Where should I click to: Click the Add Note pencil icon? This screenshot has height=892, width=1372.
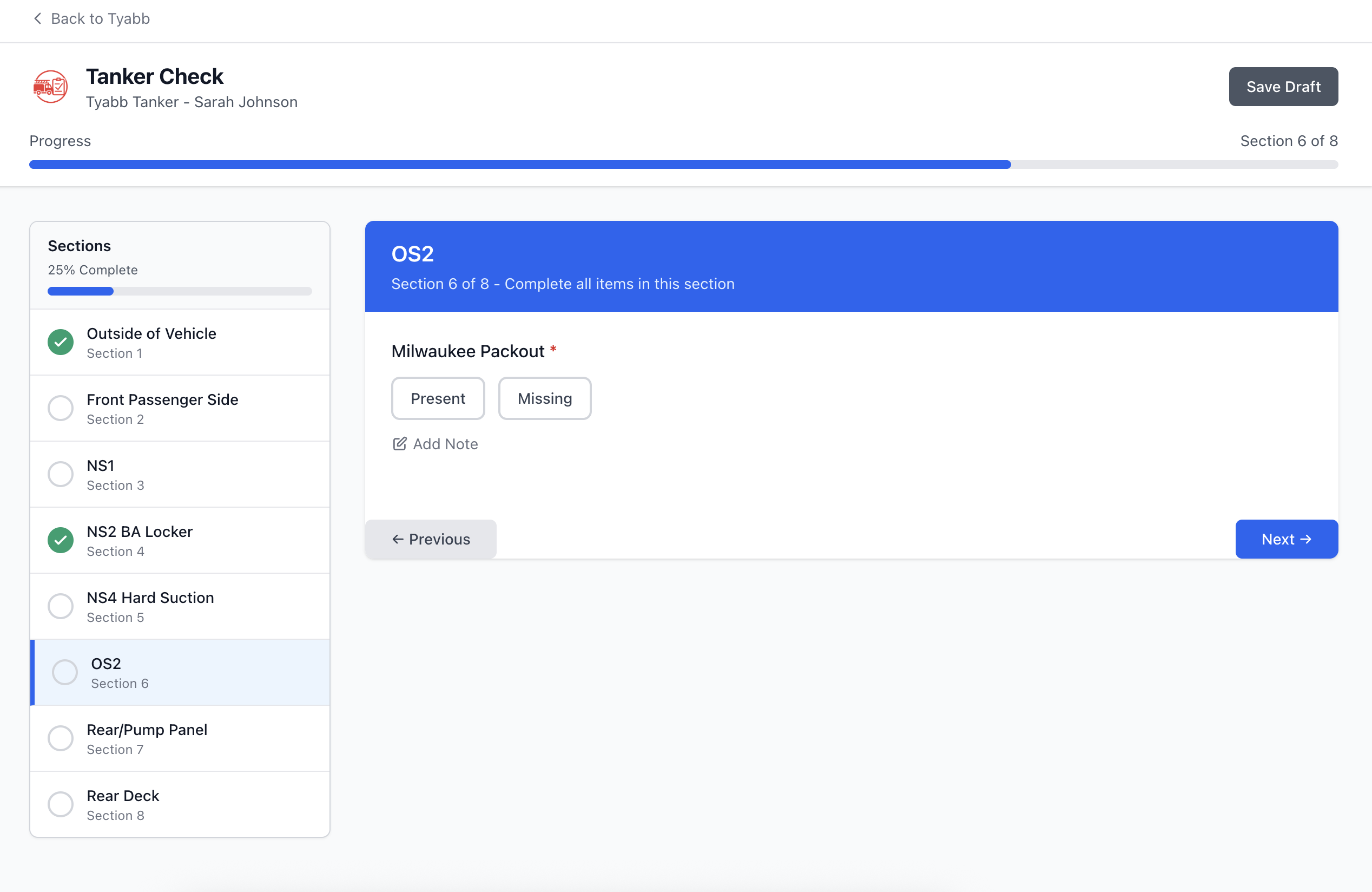(399, 444)
